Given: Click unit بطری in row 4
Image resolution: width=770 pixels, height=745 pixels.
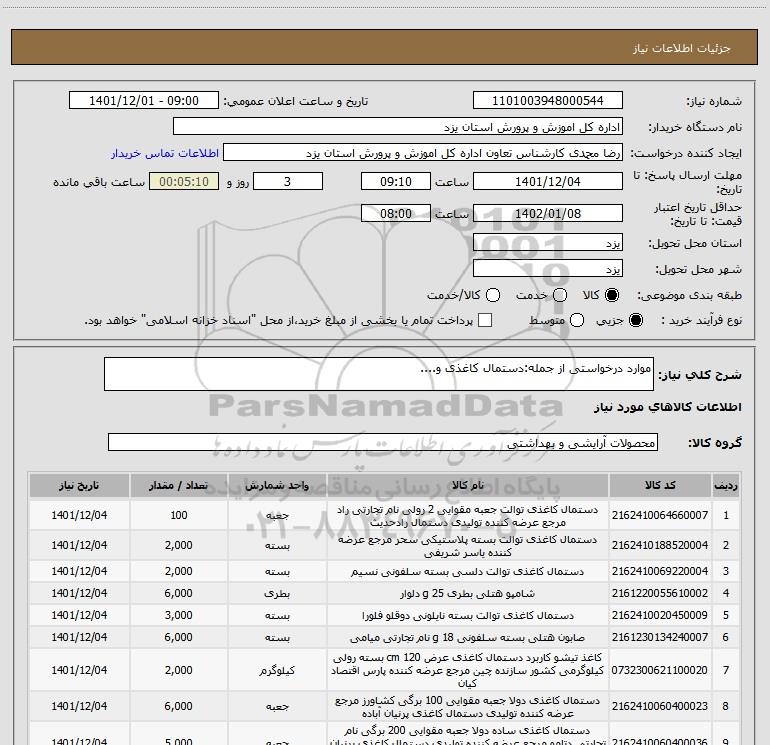Looking at the screenshot, I should coord(277,593).
